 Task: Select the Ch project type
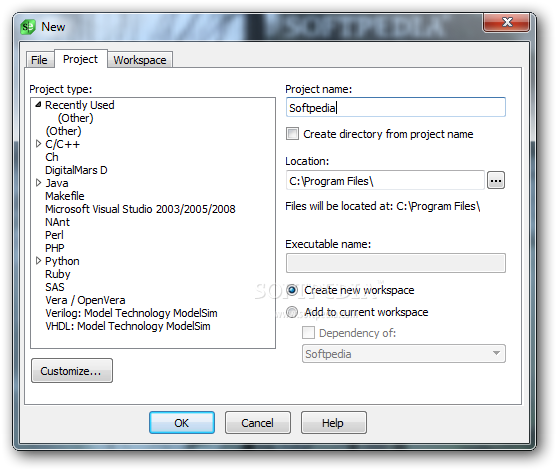point(52,157)
